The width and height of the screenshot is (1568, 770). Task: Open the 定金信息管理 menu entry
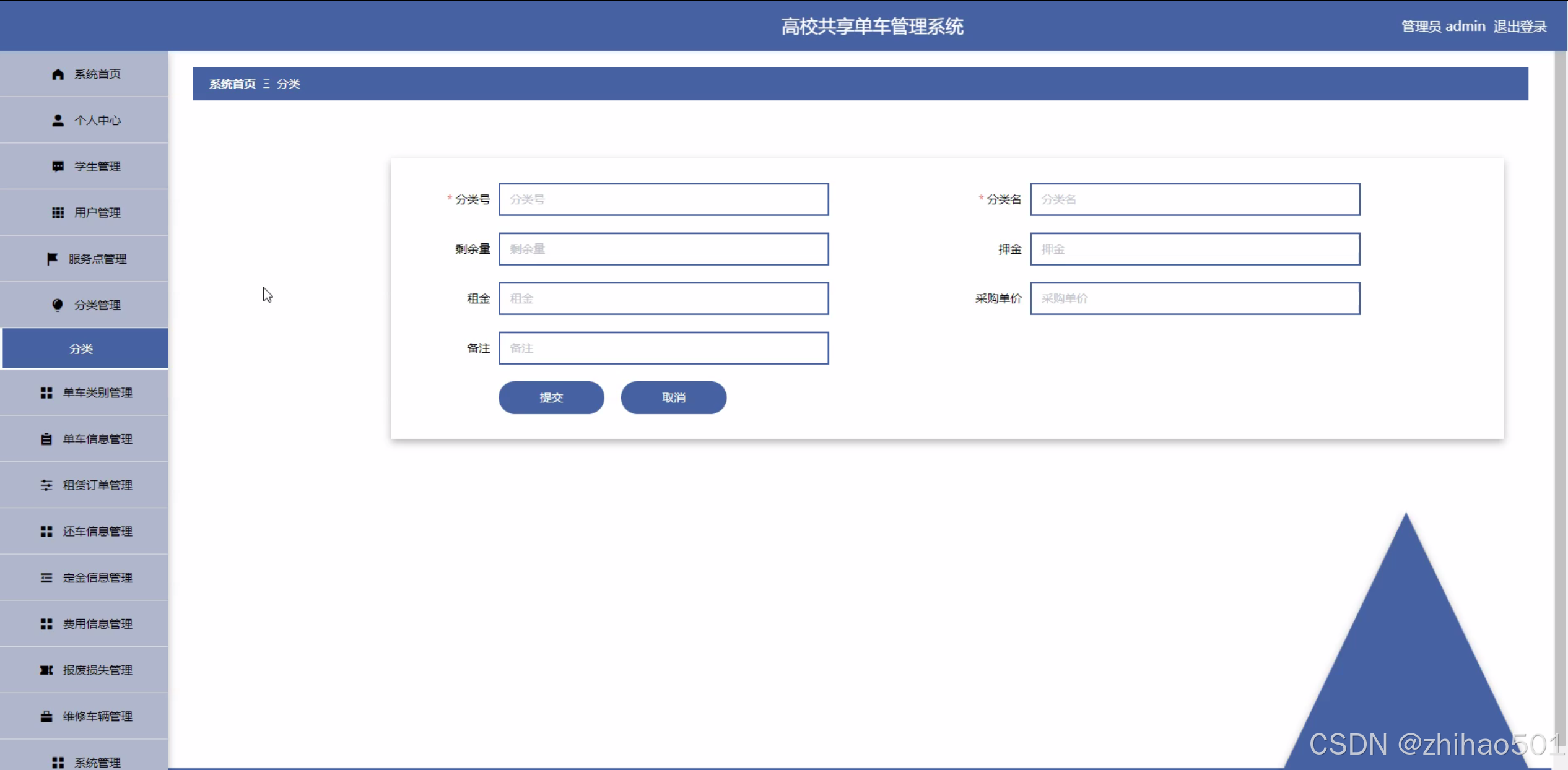pos(97,577)
